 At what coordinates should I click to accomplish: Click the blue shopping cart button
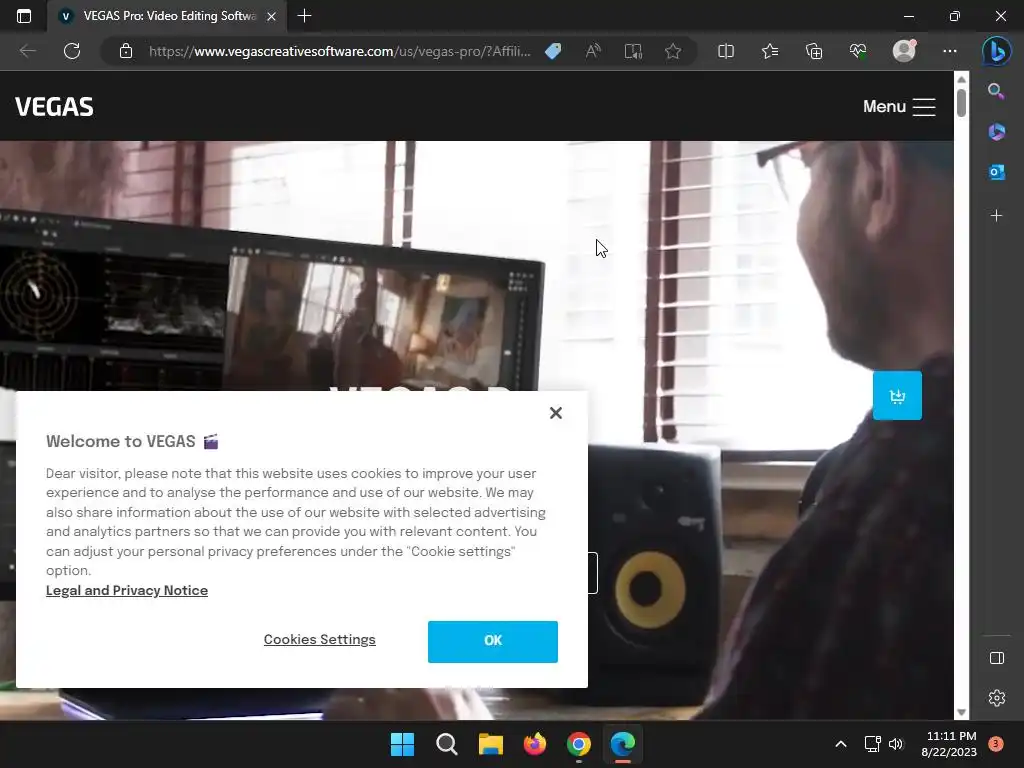click(897, 396)
